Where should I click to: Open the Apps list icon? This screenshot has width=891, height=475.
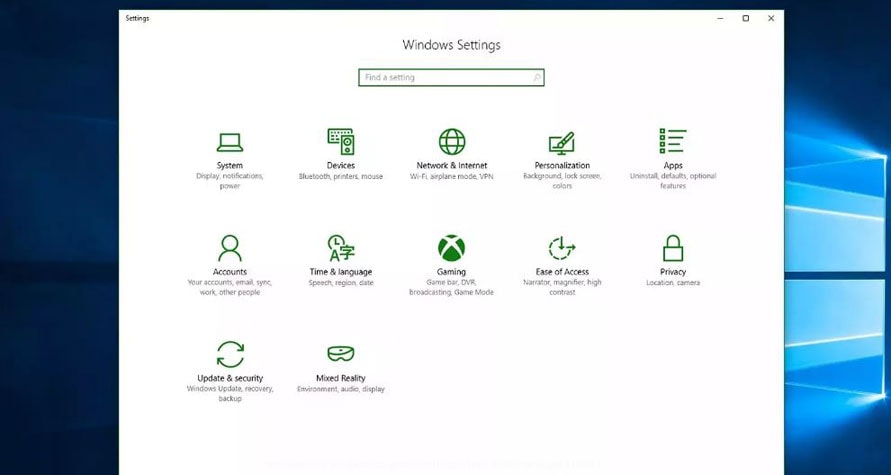pyautogui.click(x=673, y=141)
